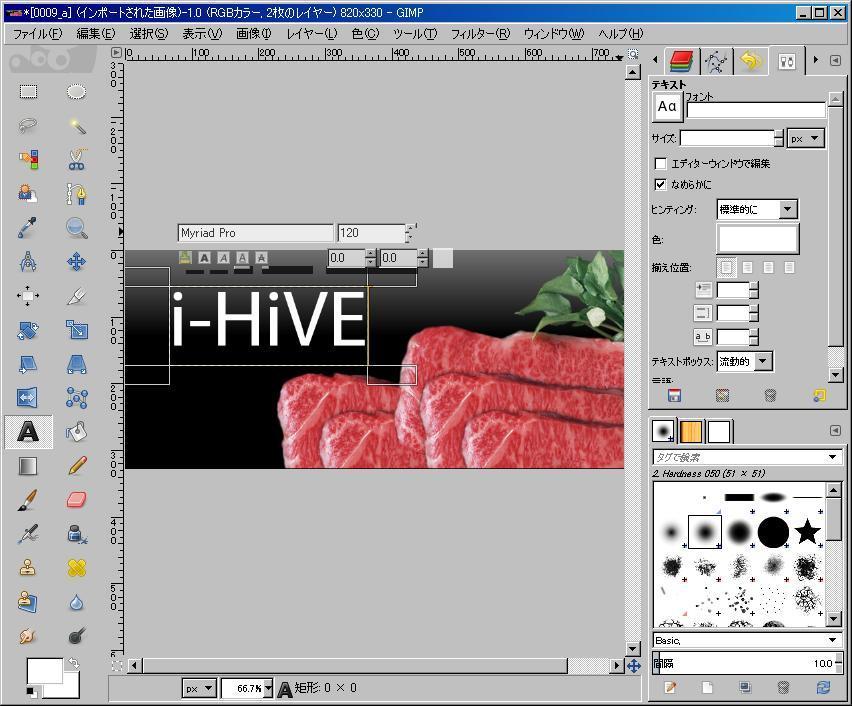
Task: Choose the Zoom magnifier tool
Action: 77,228
